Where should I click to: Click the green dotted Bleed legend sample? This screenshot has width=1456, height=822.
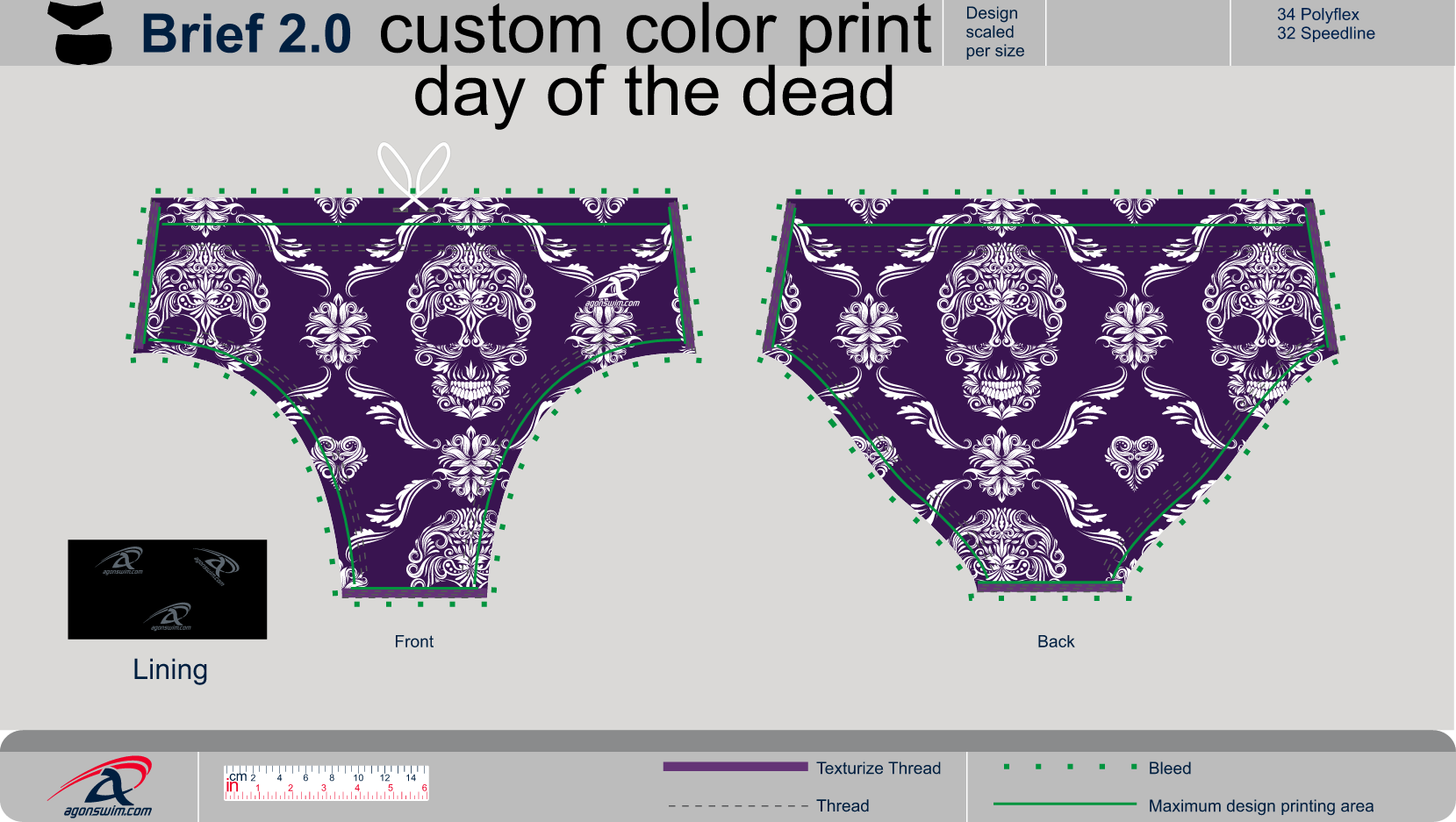(x=1070, y=768)
